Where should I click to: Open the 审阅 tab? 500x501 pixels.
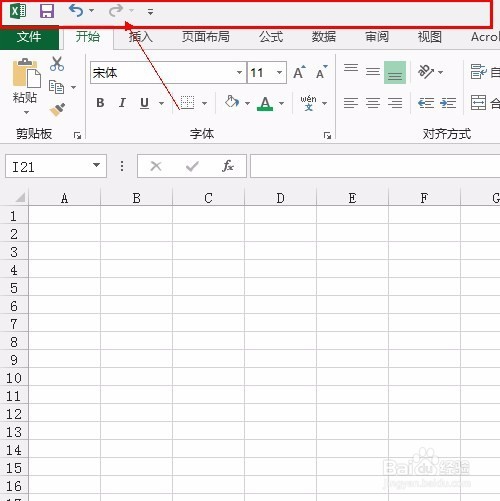click(377, 37)
